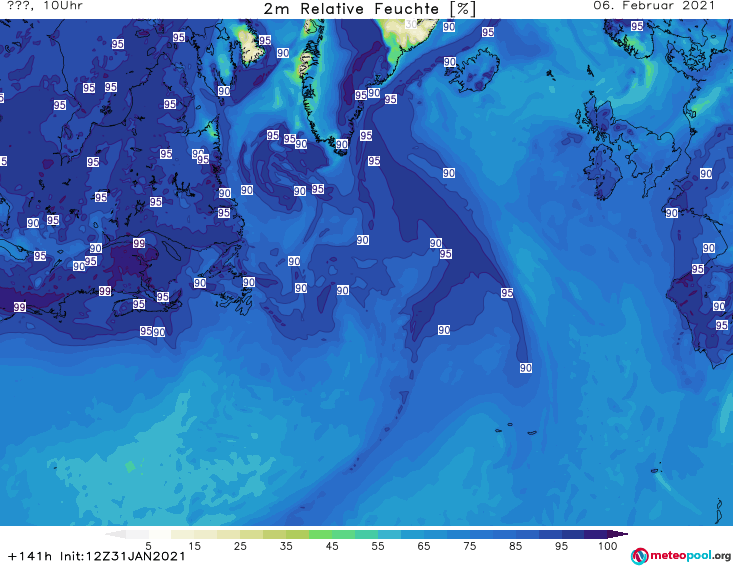Image resolution: width=733 pixels, height=566 pixels.
Task: Click the "100" tick label on legend
Action: point(607,546)
